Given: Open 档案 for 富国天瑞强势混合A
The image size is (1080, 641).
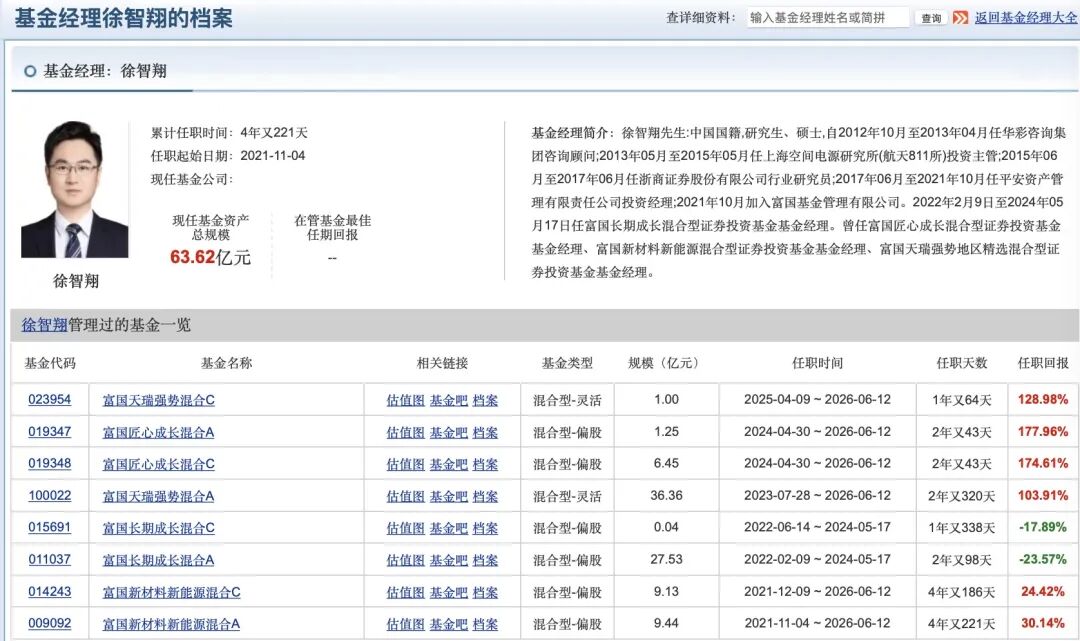Looking at the screenshot, I should click(485, 496).
